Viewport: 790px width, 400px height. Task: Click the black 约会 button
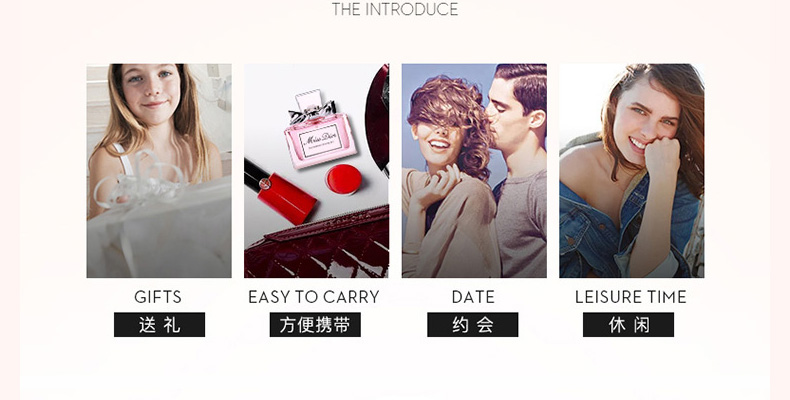click(x=473, y=324)
